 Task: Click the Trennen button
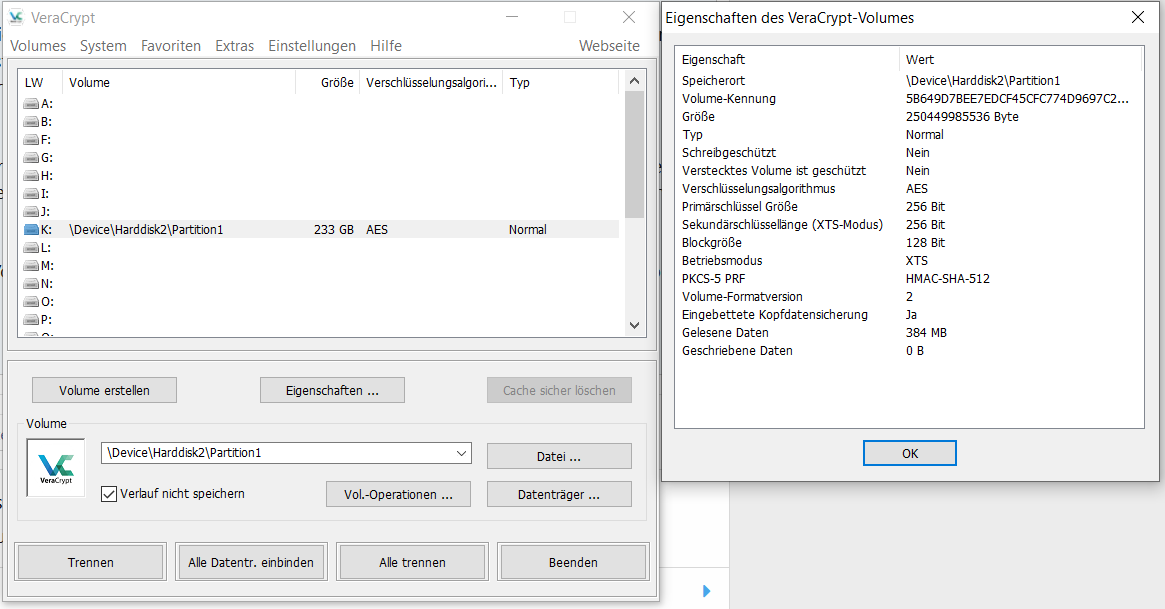(x=91, y=562)
